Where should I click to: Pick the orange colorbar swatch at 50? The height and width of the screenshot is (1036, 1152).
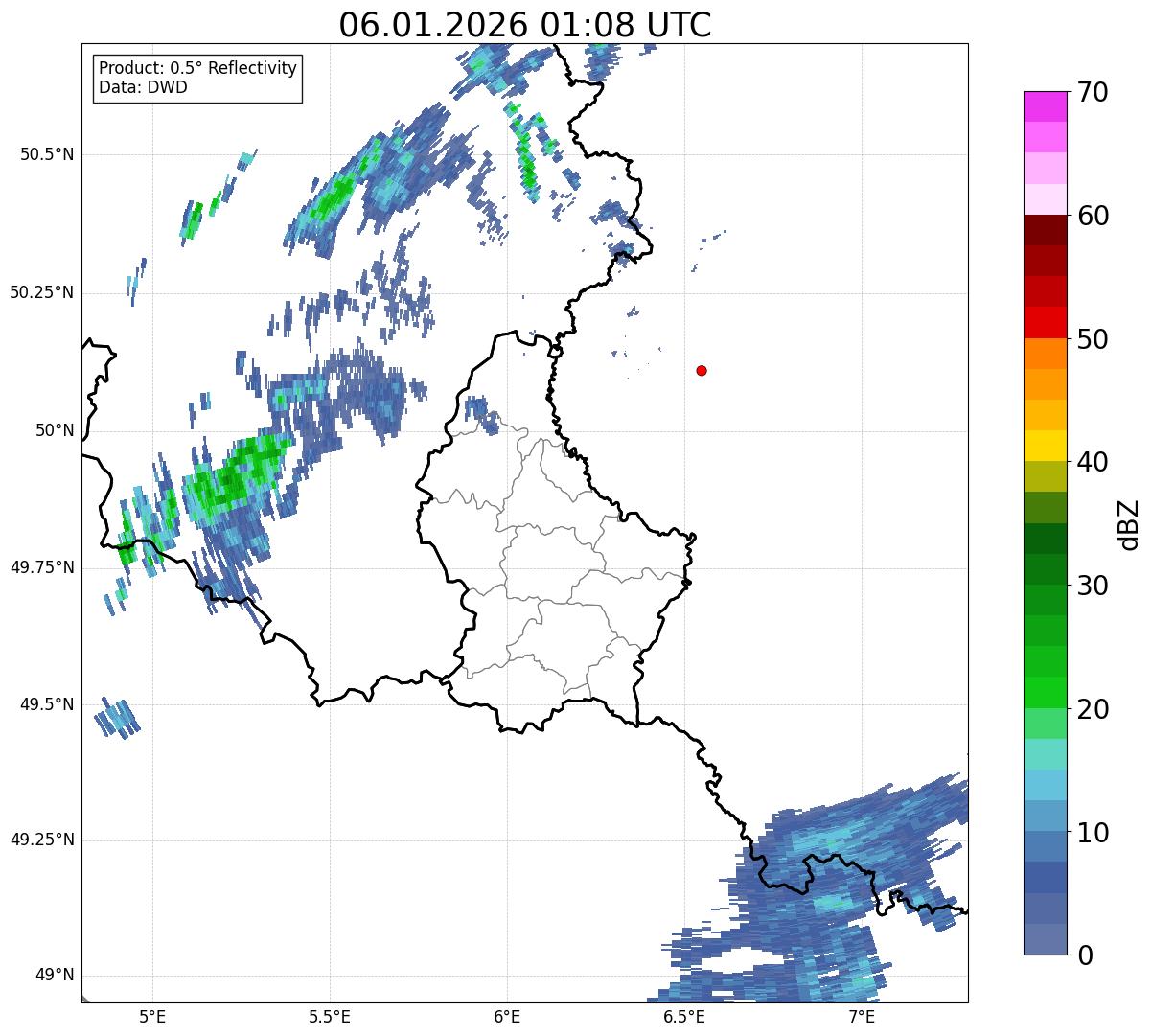[1045, 354]
